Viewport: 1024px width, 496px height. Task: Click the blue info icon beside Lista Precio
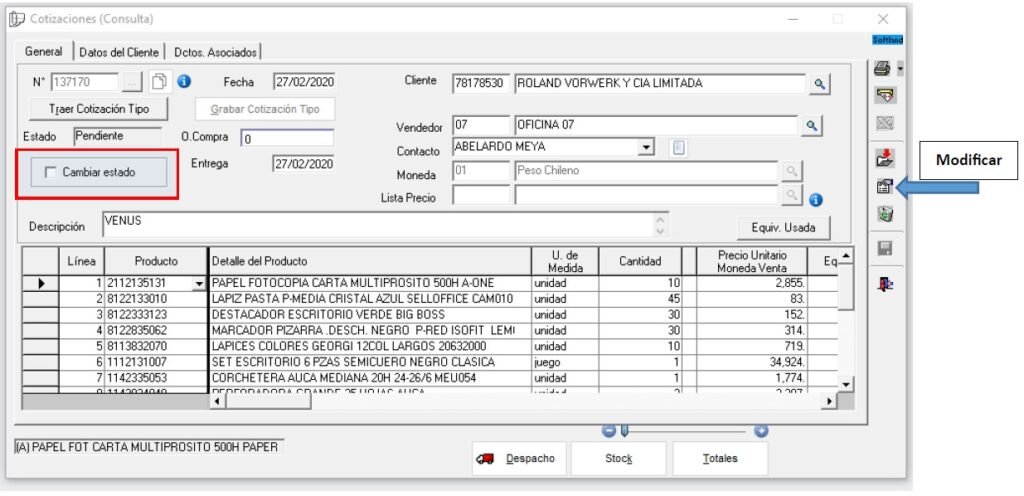click(x=815, y=200)
